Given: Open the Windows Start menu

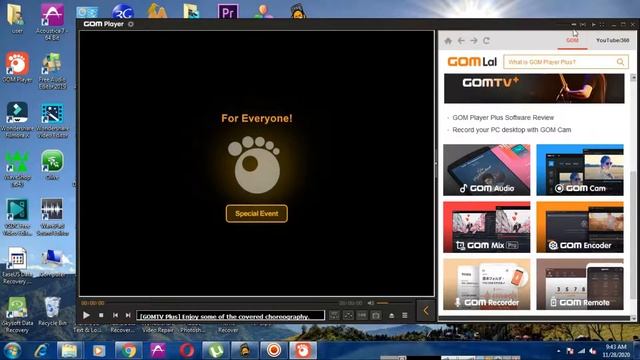Looking at the screenshot, I should 12,351.
